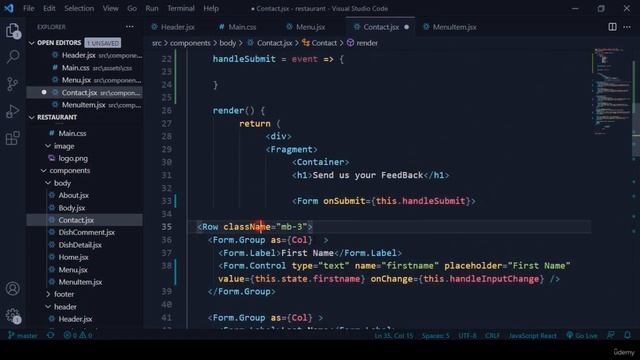Open the File menu
This screenshot has width=640, height=360.
(29, 8)
